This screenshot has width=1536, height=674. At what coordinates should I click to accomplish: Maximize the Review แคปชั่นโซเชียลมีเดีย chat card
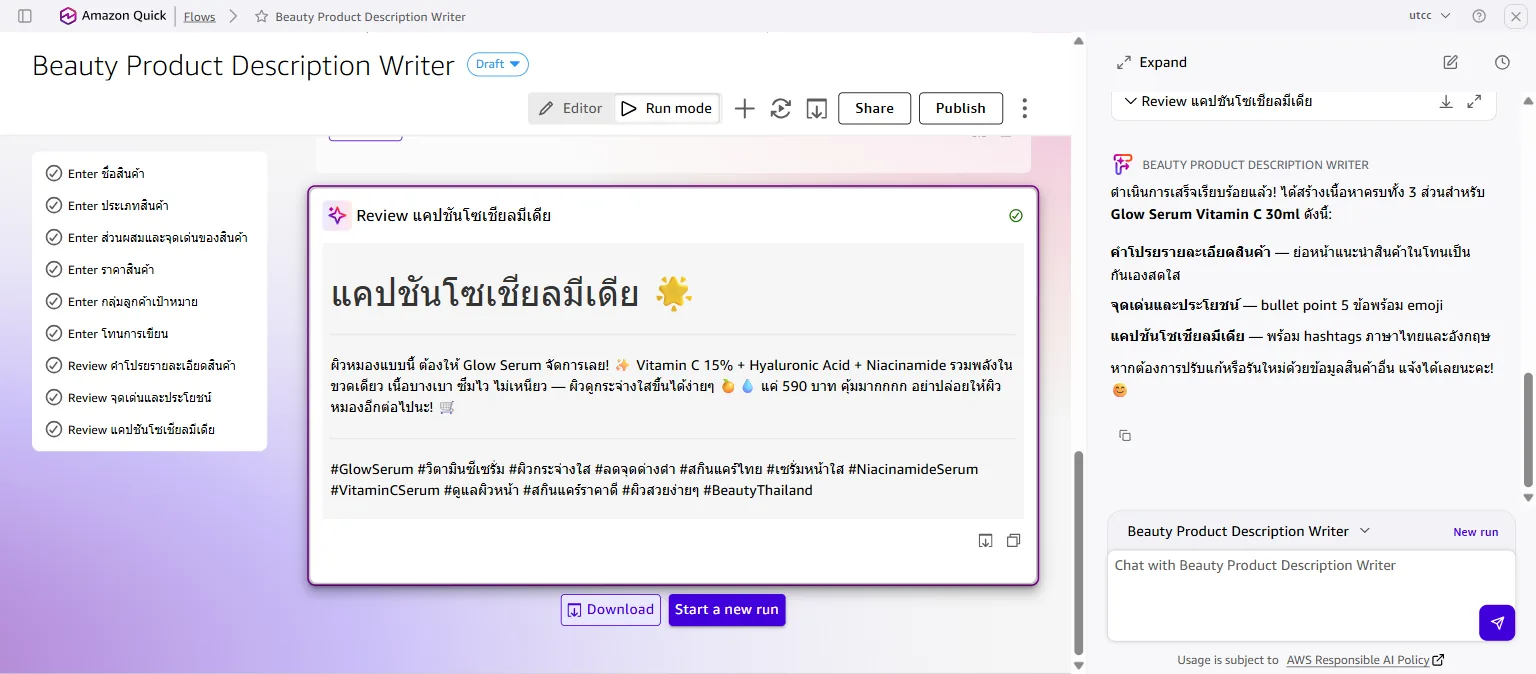coord(1474,101)
